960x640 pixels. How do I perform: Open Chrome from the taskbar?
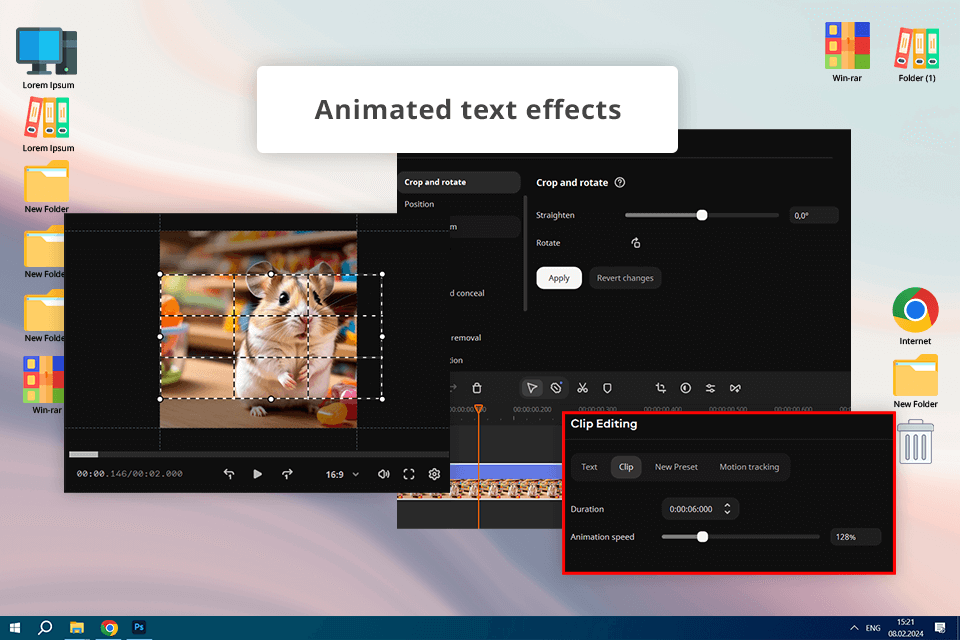click(109, 628)
